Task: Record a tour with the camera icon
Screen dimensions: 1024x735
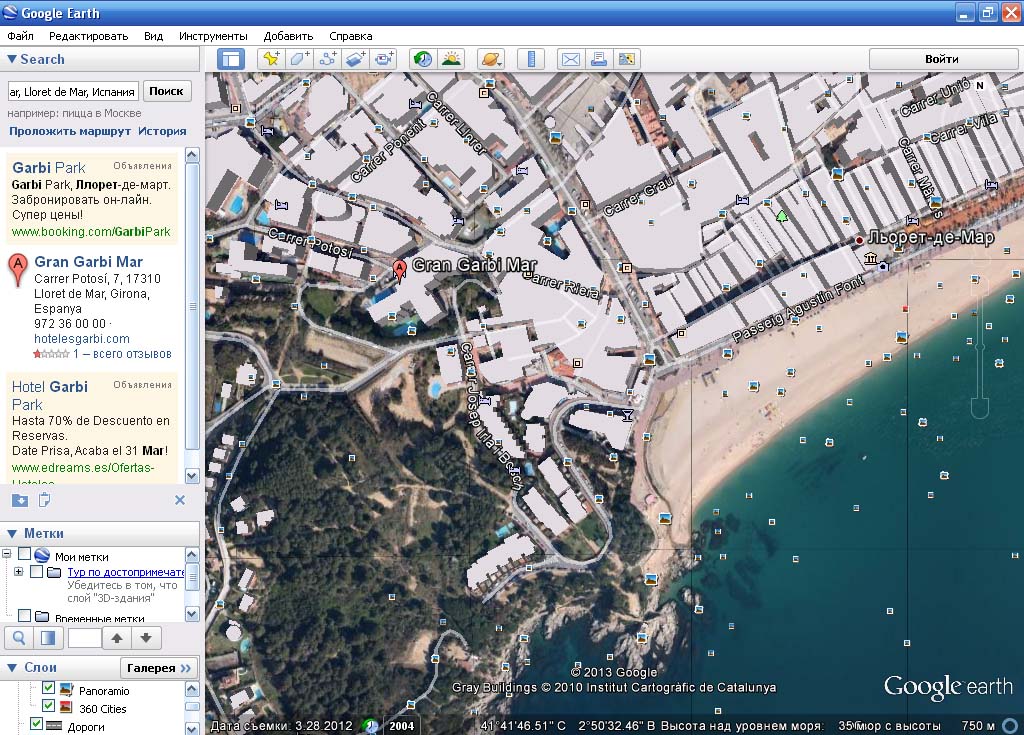Action: click(384, 59)
